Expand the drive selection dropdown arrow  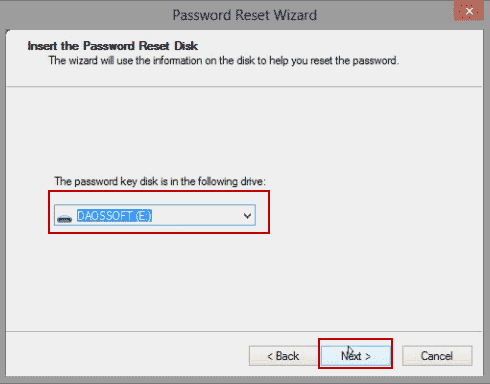tap(247, 216)
